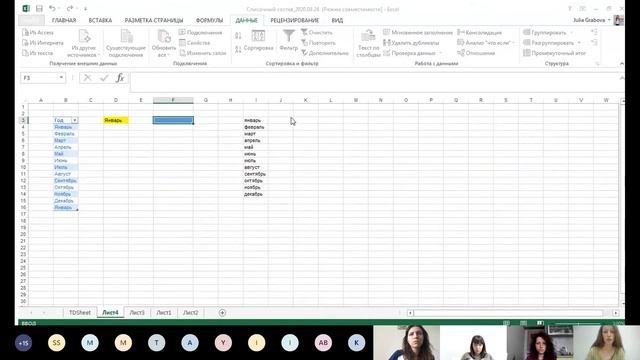
Task: Select the cell containing август
Action: coord(256,167)
